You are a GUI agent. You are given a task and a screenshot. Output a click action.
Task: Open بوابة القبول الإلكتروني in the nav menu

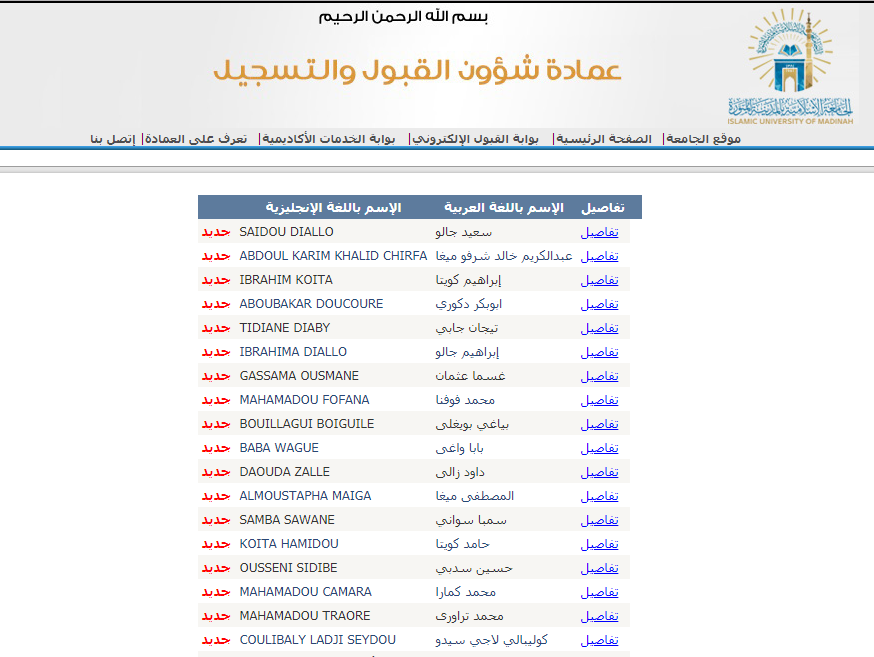click(x=475, y=139)
